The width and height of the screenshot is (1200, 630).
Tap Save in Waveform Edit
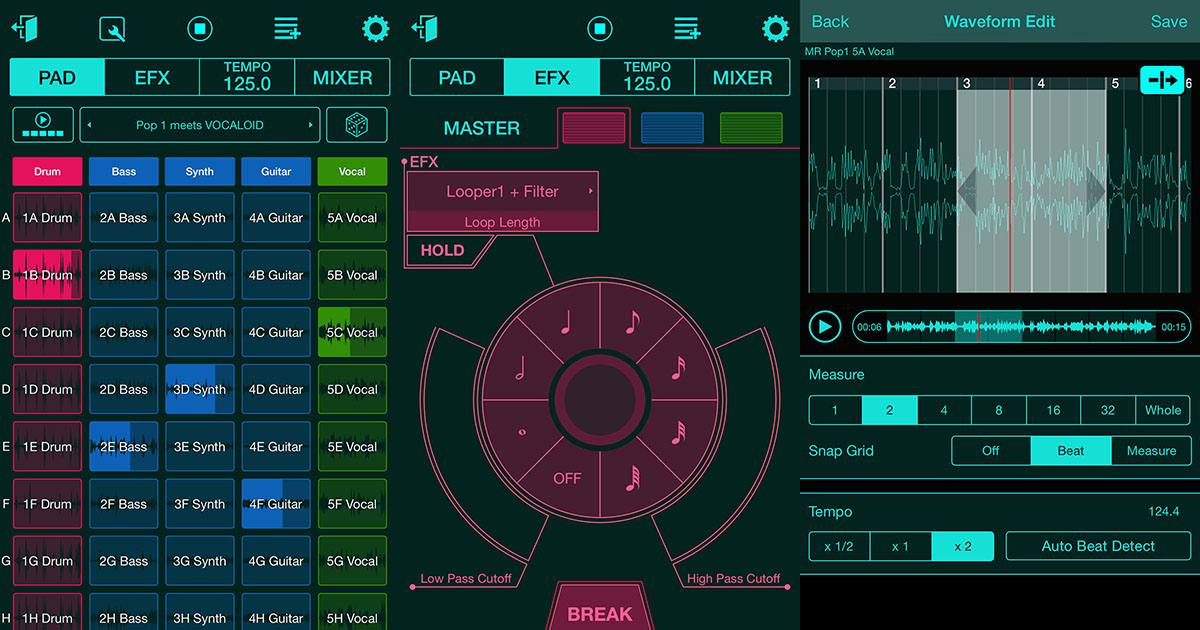tap(1169, 21)
